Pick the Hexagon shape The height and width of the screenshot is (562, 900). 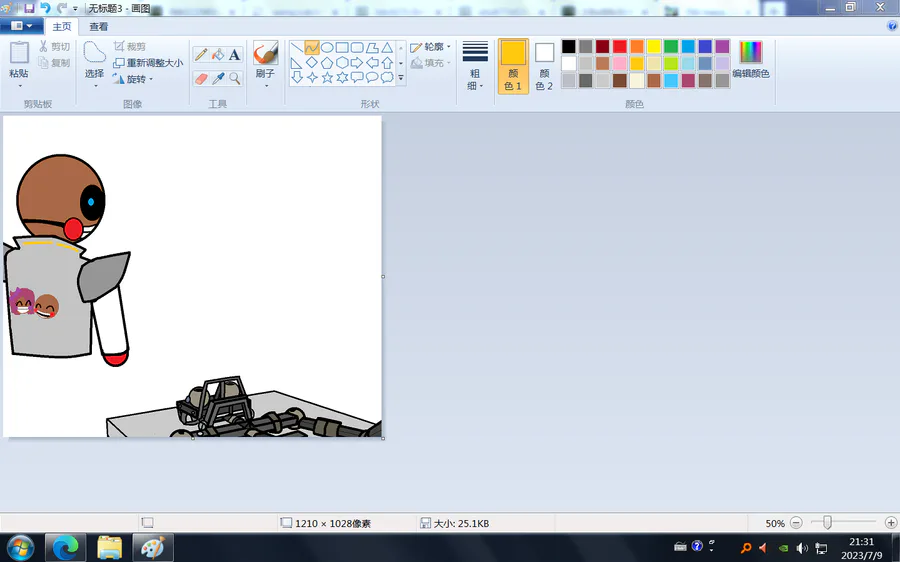342,63
